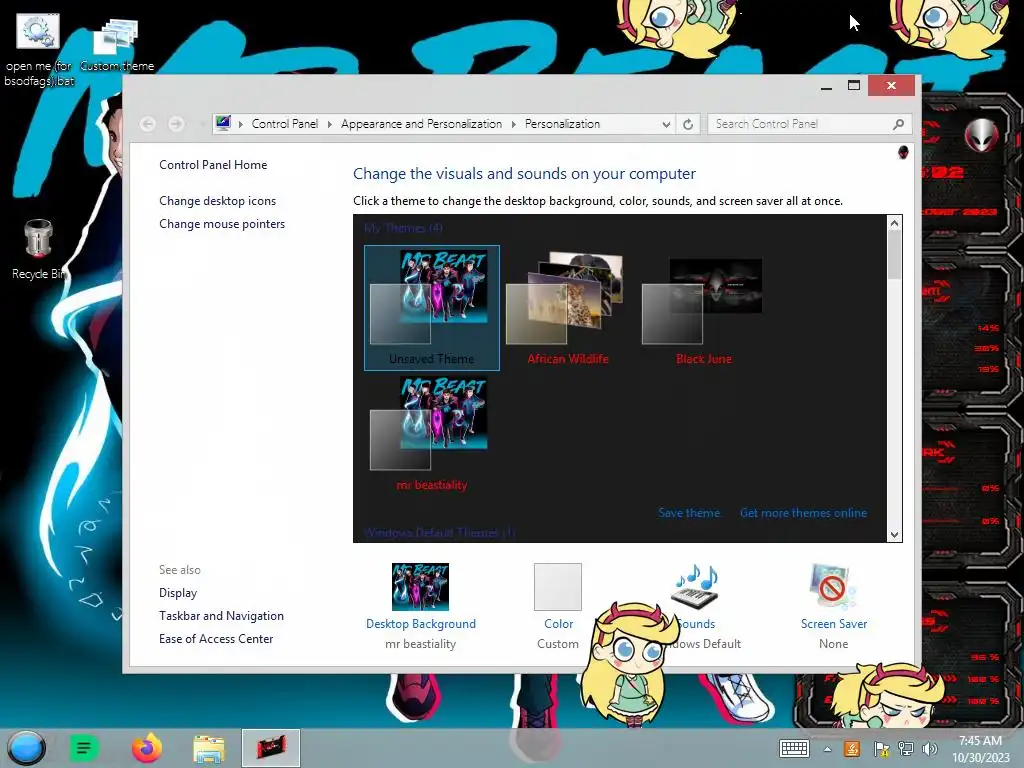The height and width of the screenshot is (768, 1024).
Task: Click the Alienware head gadget icon
Action: (x=982, y=136)
